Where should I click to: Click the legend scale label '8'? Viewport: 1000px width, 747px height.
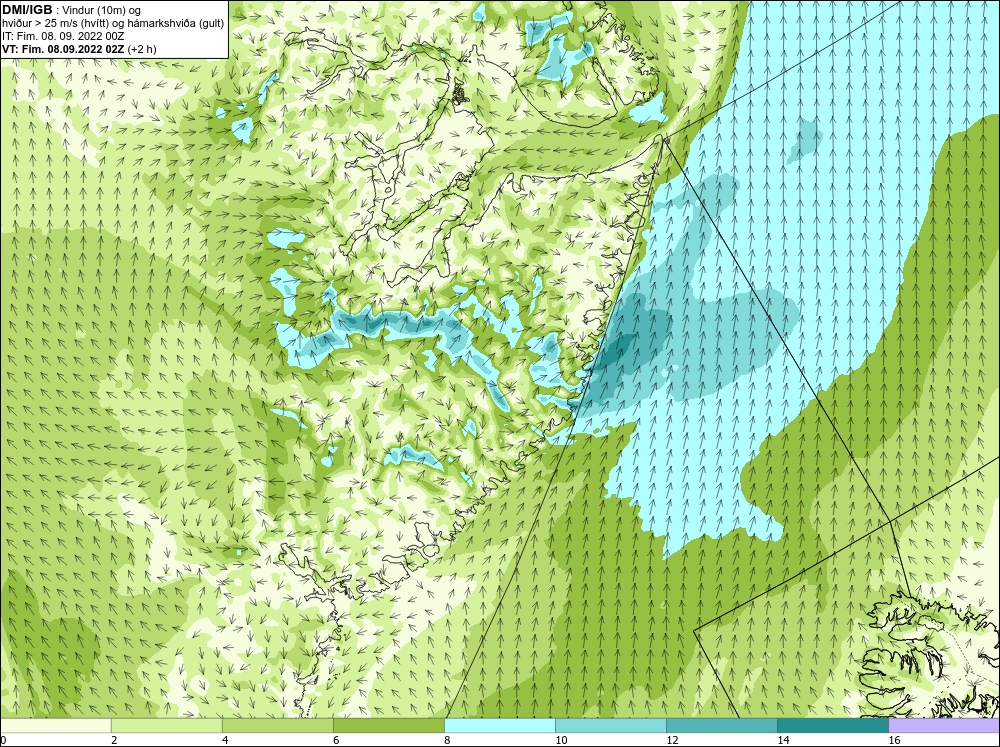click(448, 740)
